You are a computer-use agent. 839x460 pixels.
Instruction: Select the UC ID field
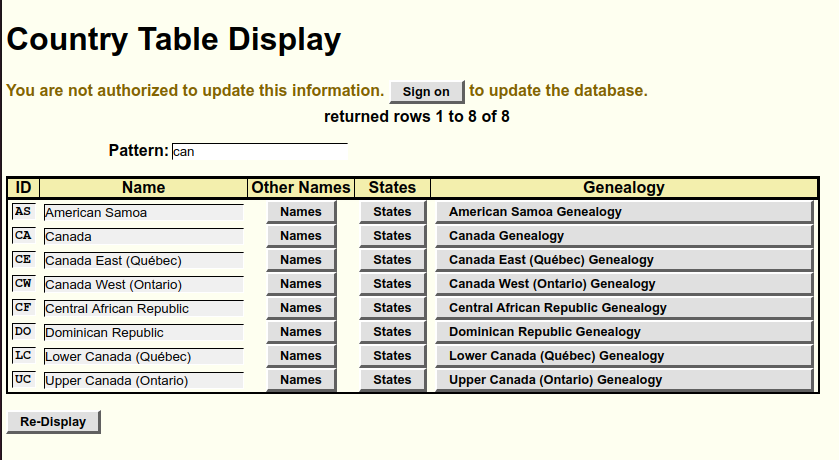point(24,380)
